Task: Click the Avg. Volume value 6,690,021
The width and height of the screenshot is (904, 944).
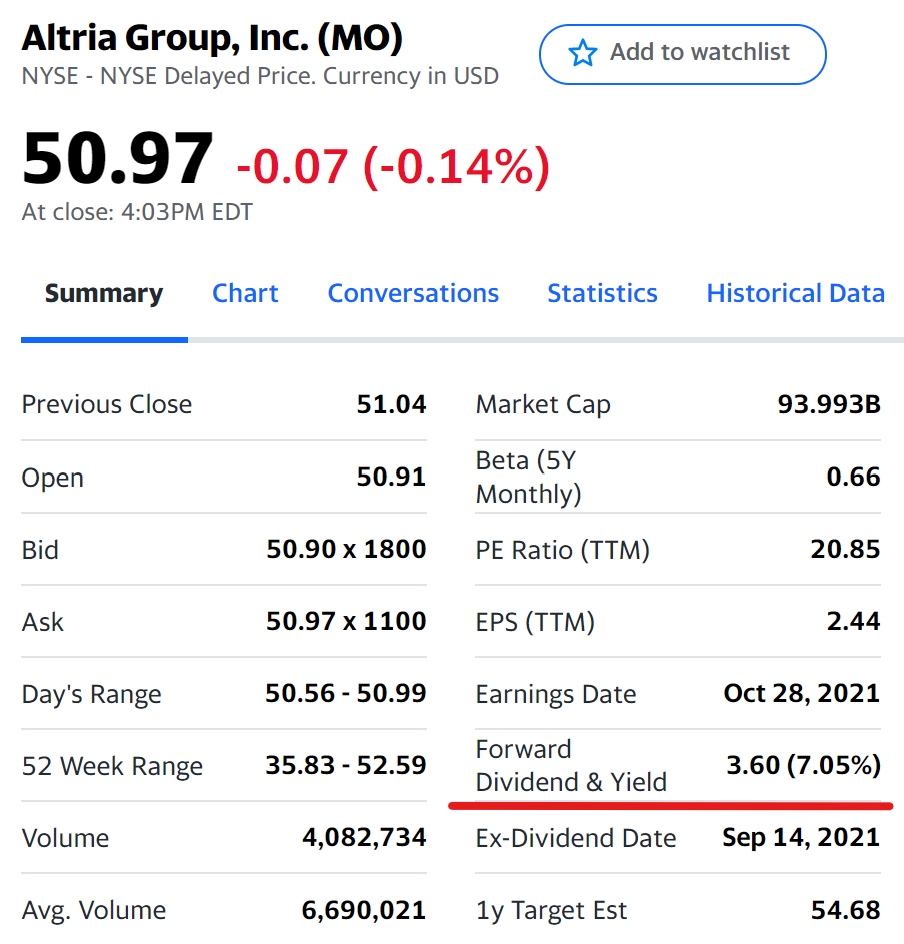Action: click(x=364, y=910)
